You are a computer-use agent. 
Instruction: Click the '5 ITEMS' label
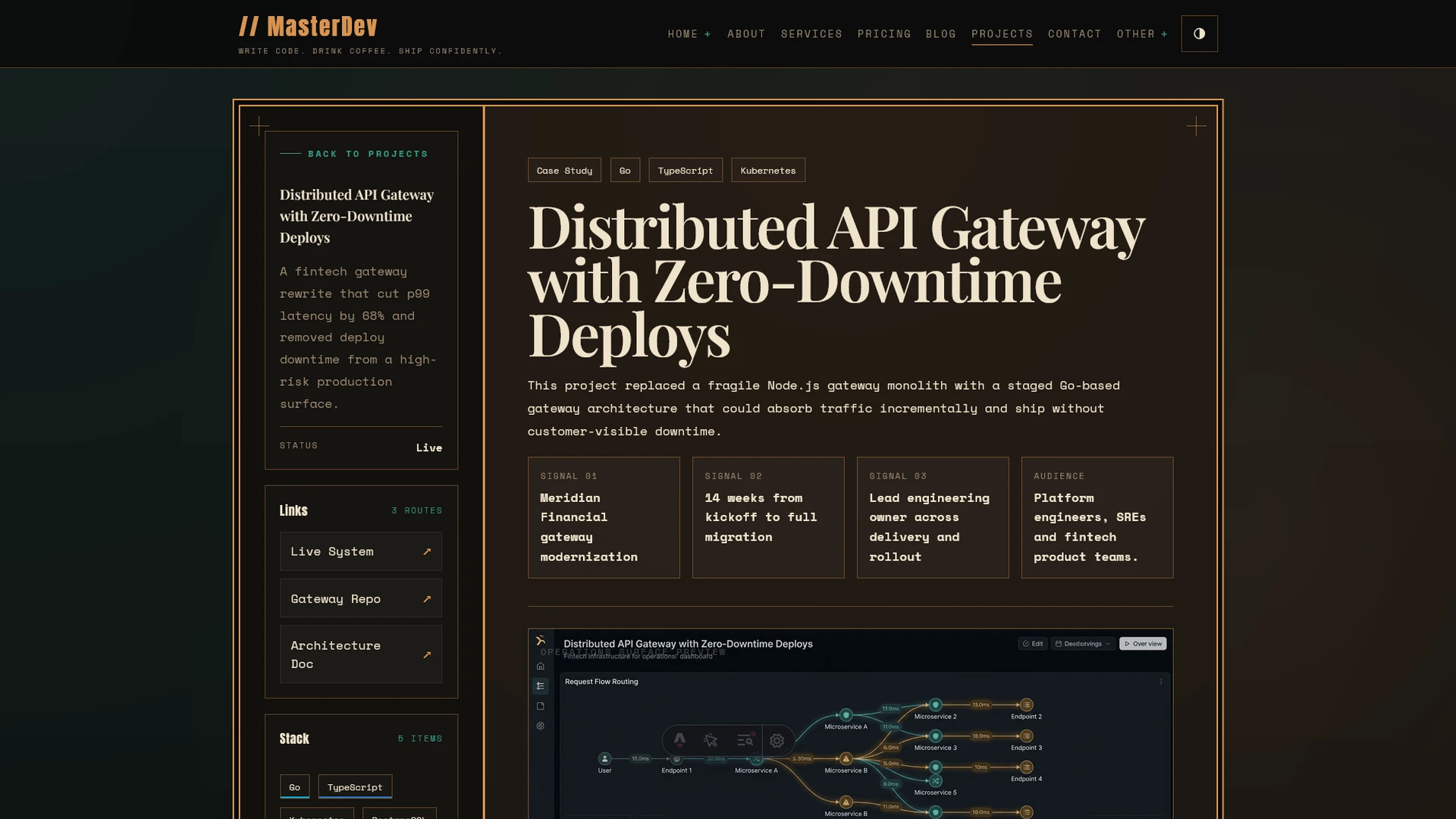pos(420,738)
